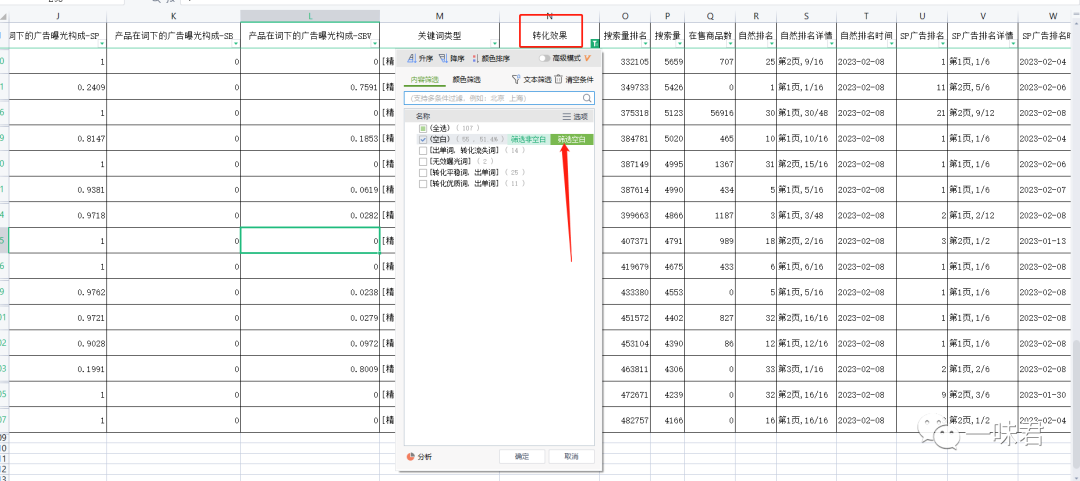Check the (全选) select all checkbox
Viewport: 1080px width, 481px height.
point(423,128)
